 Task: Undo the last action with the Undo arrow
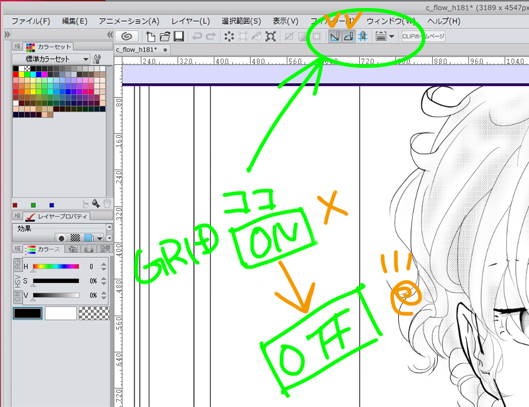(x=197, y=36)
